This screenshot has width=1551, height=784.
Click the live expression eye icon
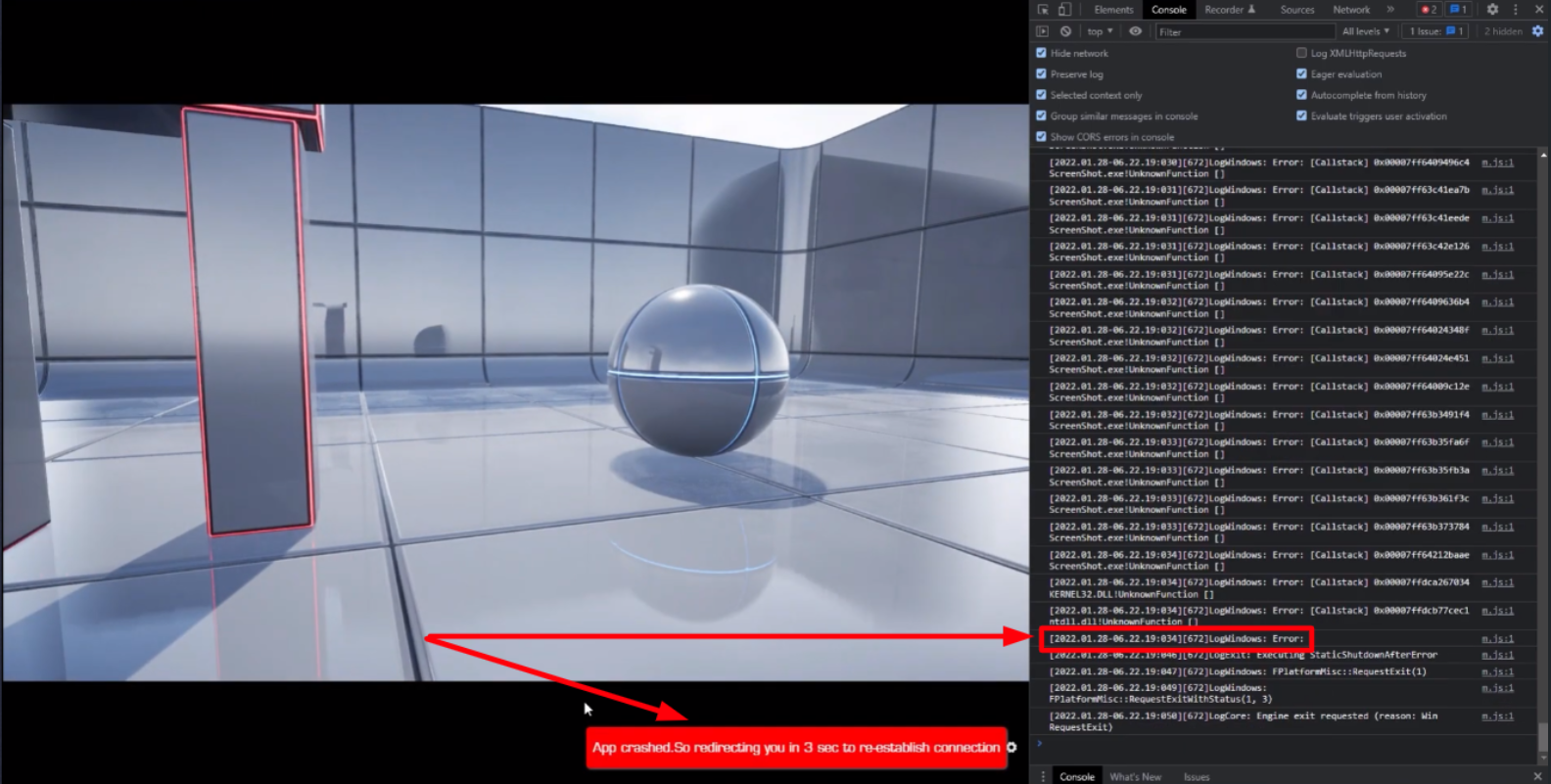(x=1135, y=31)
